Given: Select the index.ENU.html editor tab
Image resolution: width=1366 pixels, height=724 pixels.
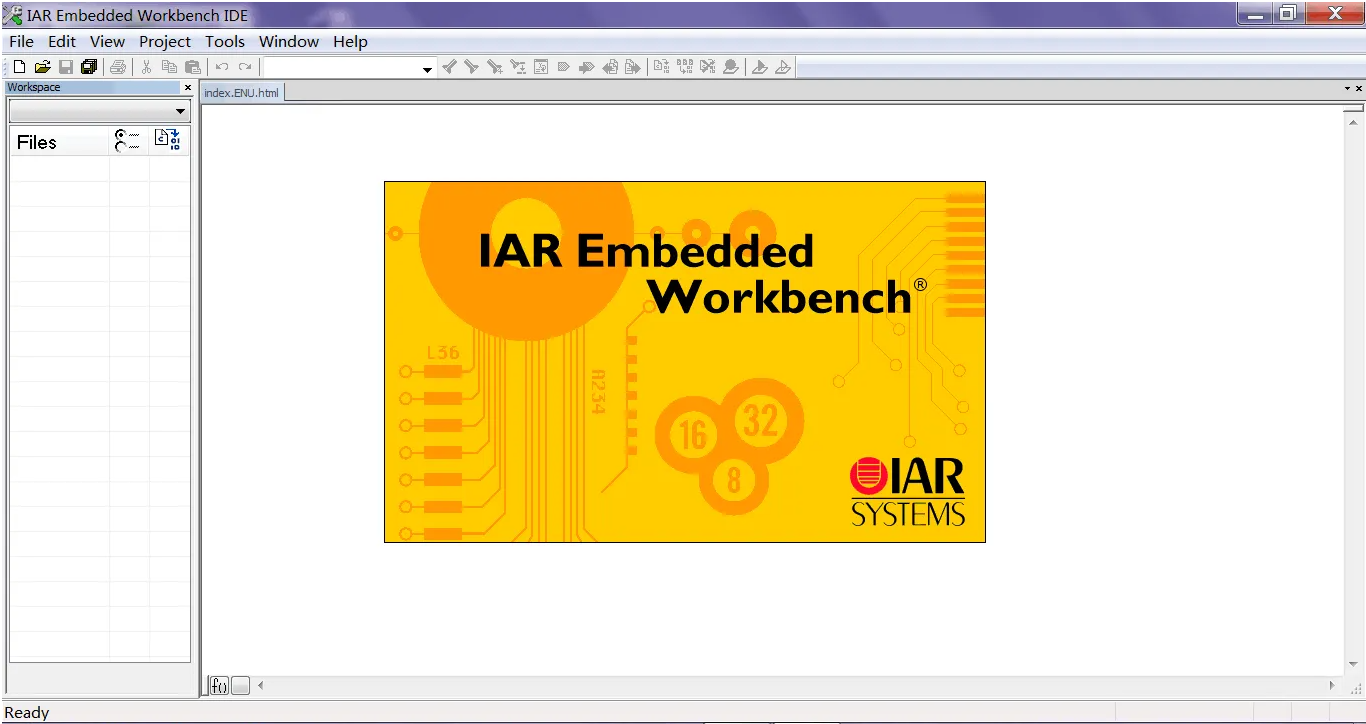Looking at the screenshot, I should [x=242, y=92].
